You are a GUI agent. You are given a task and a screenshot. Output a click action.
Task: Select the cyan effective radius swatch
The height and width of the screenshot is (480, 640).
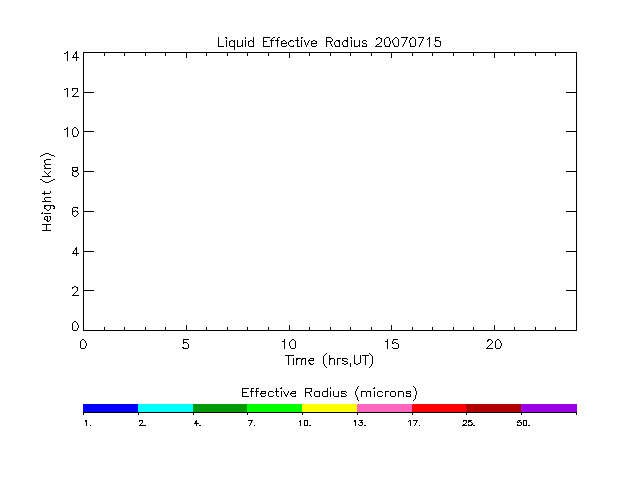coord(165,408)
